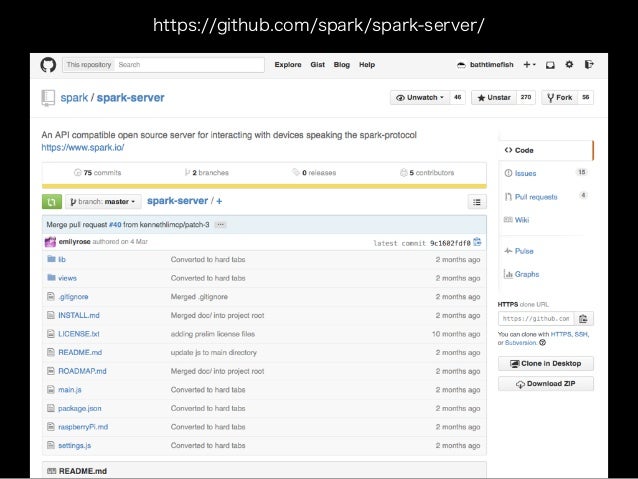Open account settings gear icon
This screenshot has width=638, height=479.
point(569,64)
